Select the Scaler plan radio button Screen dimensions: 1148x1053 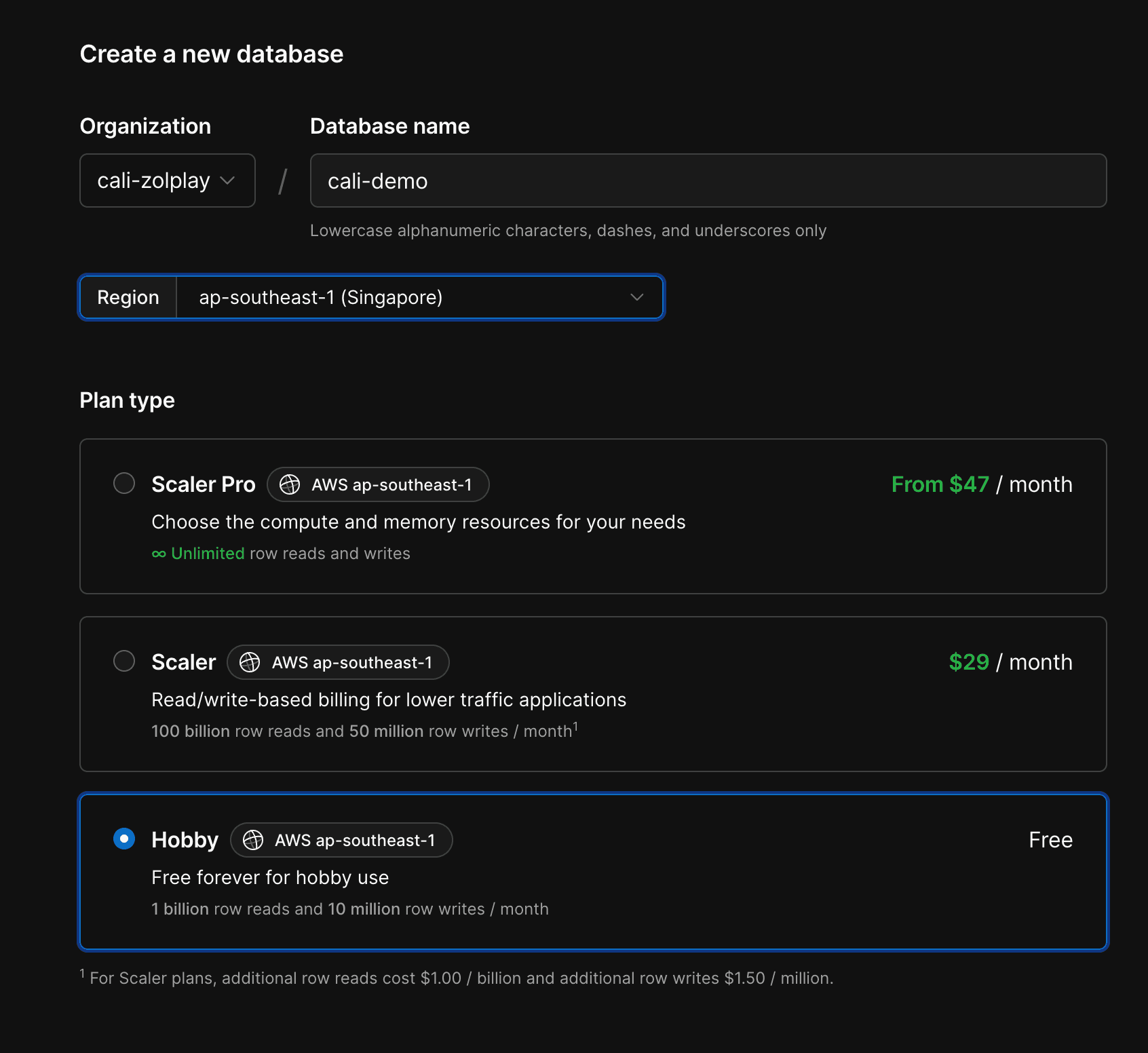click(x=124, y=661)
